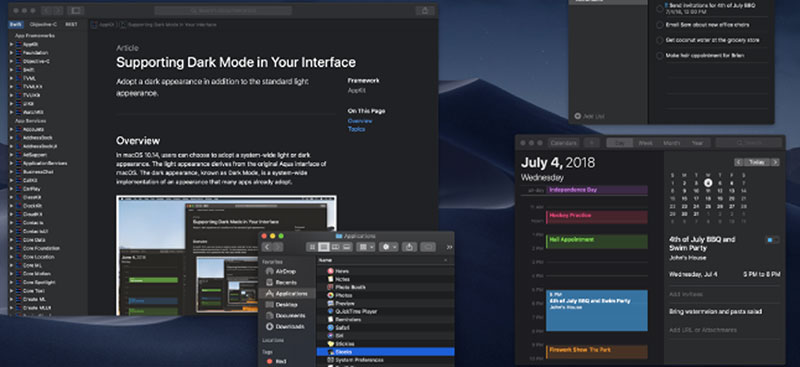
Task: Expand the Foundation disclosure triangle
Action: click(11, 53)
